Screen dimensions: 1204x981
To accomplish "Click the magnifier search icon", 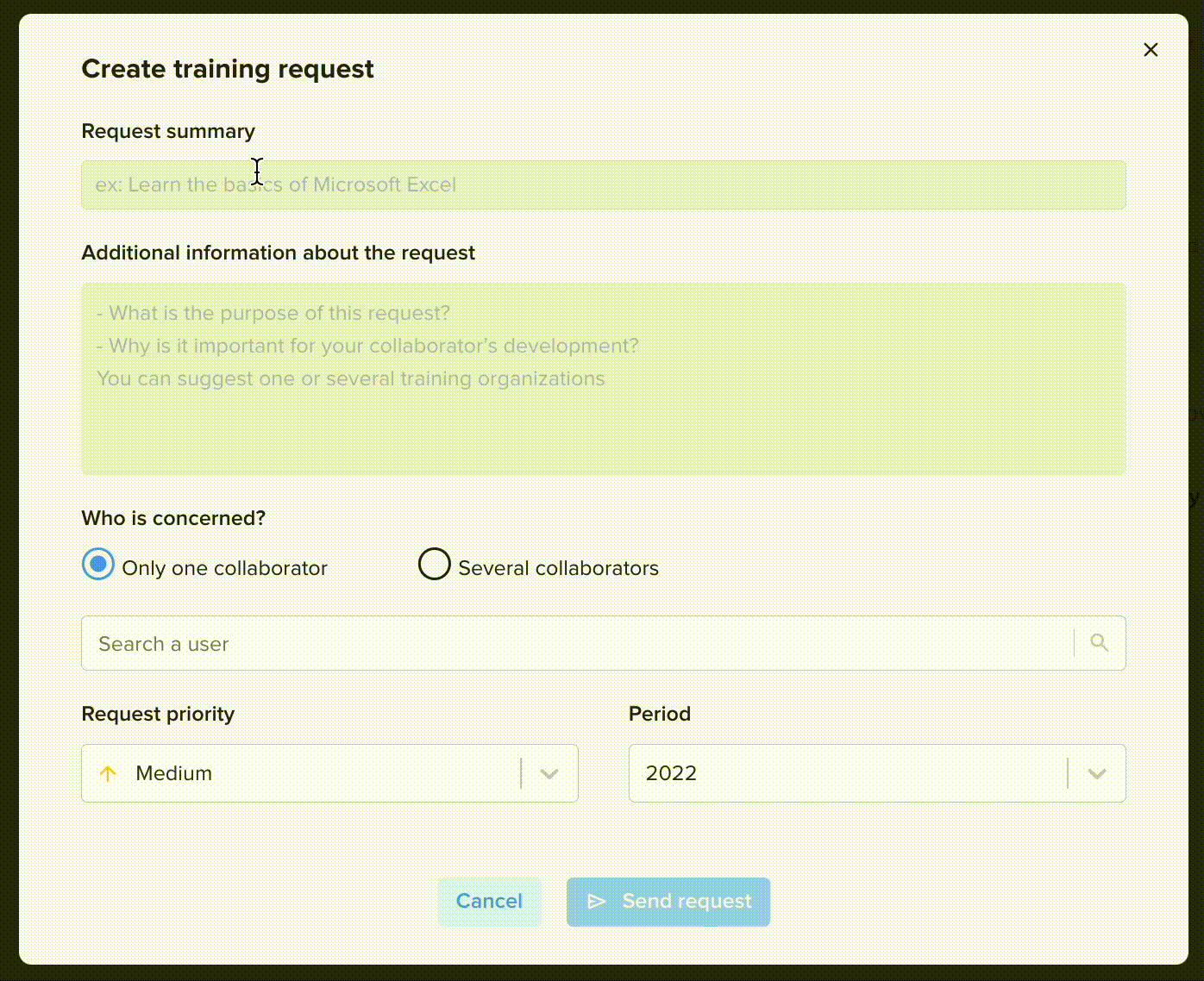I will [x=1099, y=642].
